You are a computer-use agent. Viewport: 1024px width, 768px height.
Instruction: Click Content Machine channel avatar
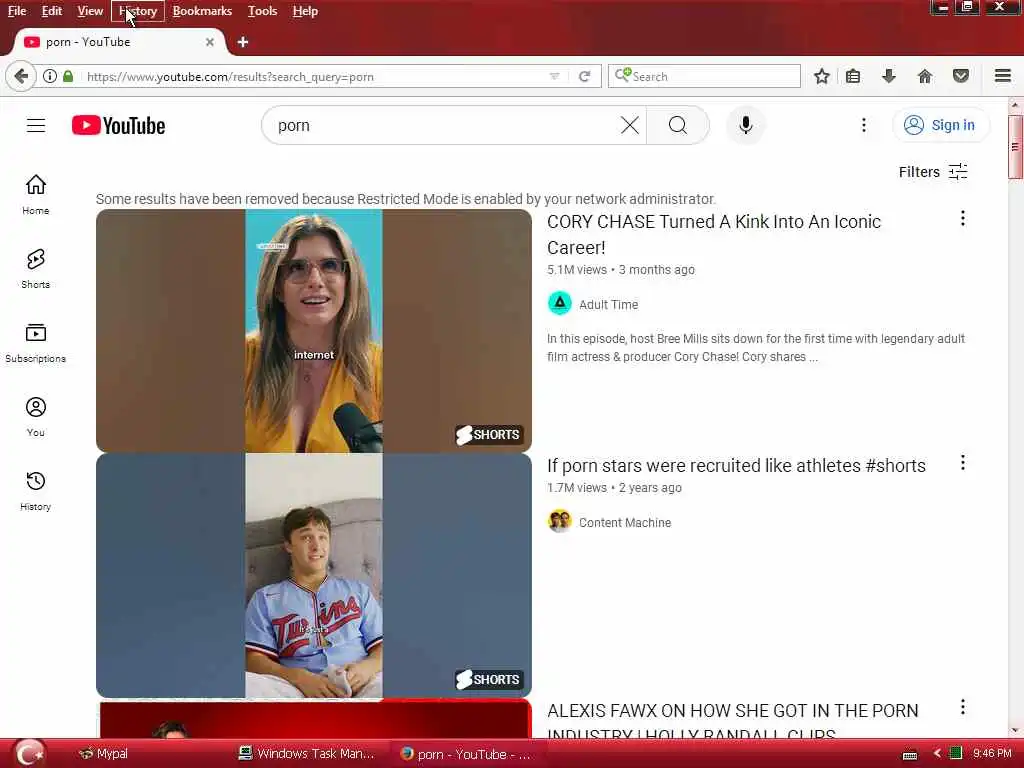click(x=560, y=522)
